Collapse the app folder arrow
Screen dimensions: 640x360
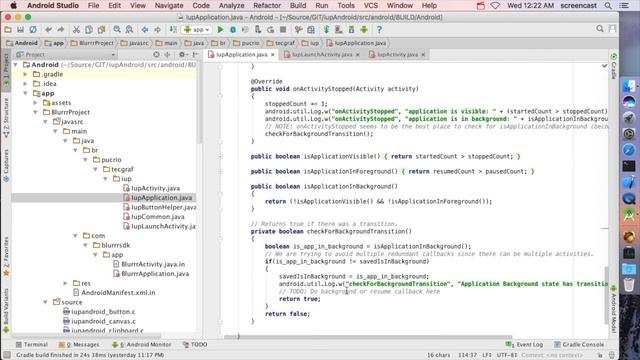pyautogui.click(x=25, y=93)
